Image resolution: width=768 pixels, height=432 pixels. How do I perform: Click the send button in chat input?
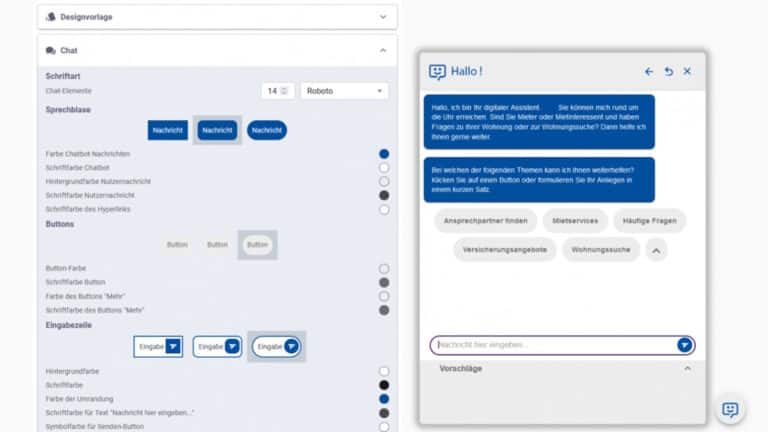pyautogui.click(x=684, y=345)
